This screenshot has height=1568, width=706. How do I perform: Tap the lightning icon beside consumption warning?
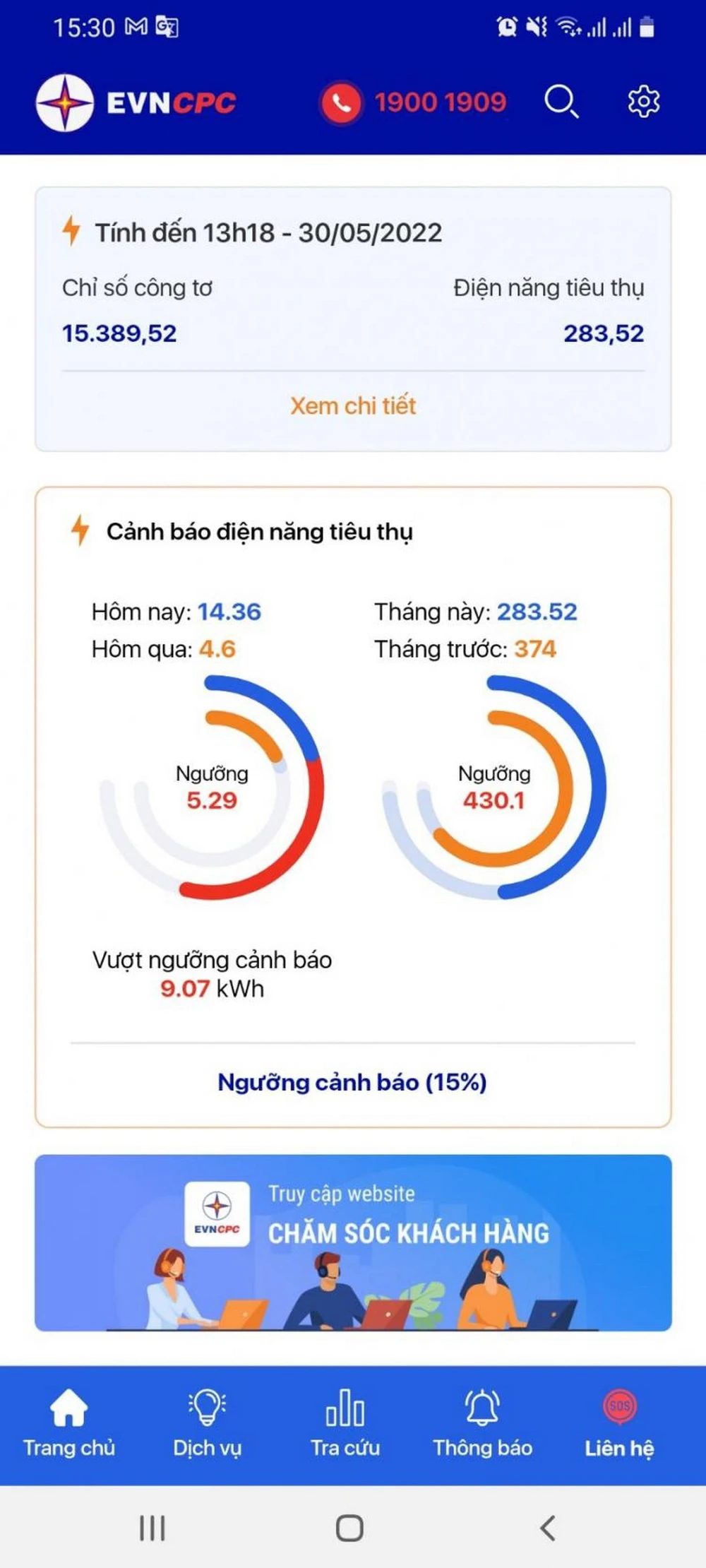click(78, 531)
